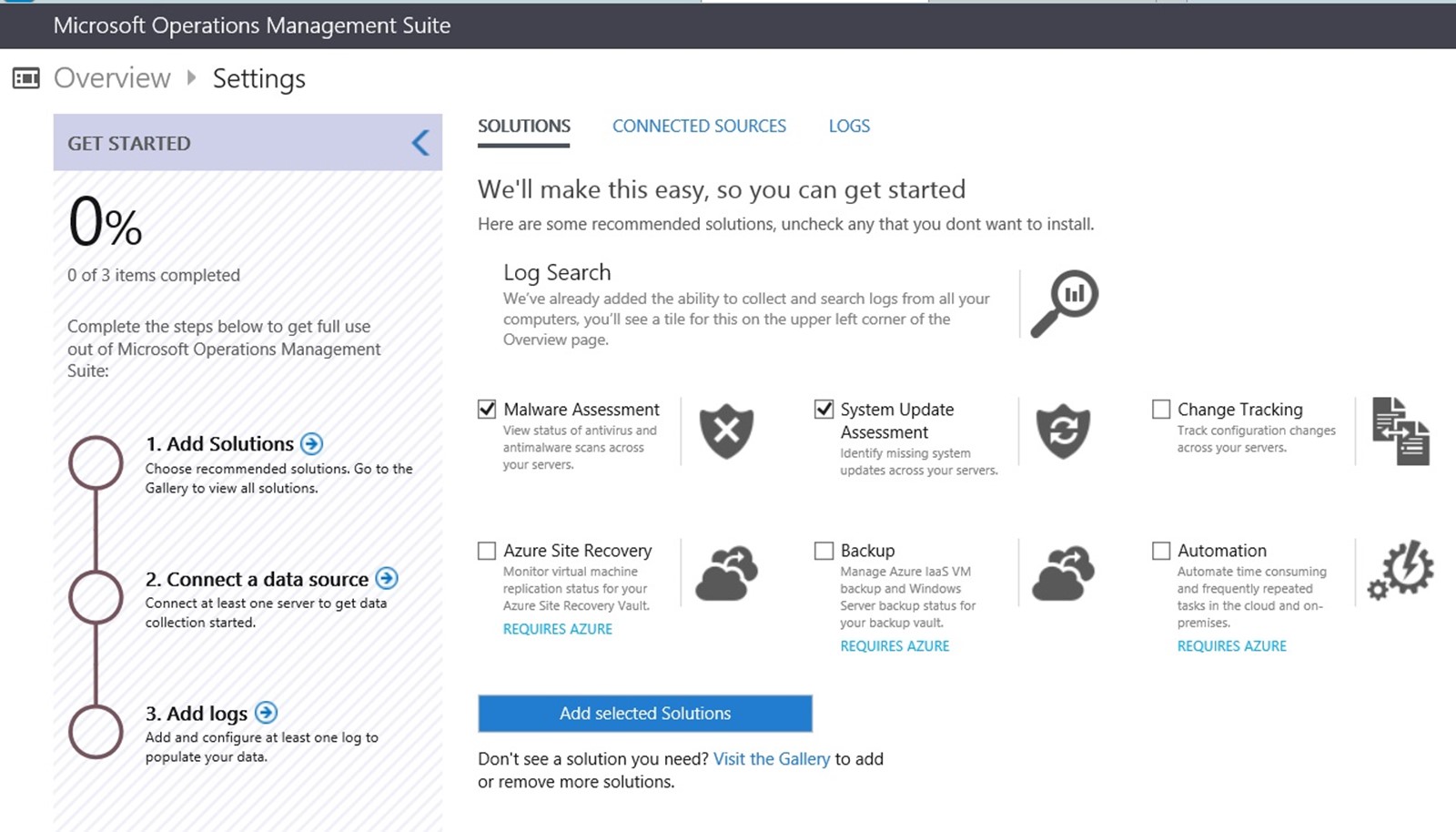Click the step 2 progress circle
1456x832 pixels.
(x=96, y=597)
